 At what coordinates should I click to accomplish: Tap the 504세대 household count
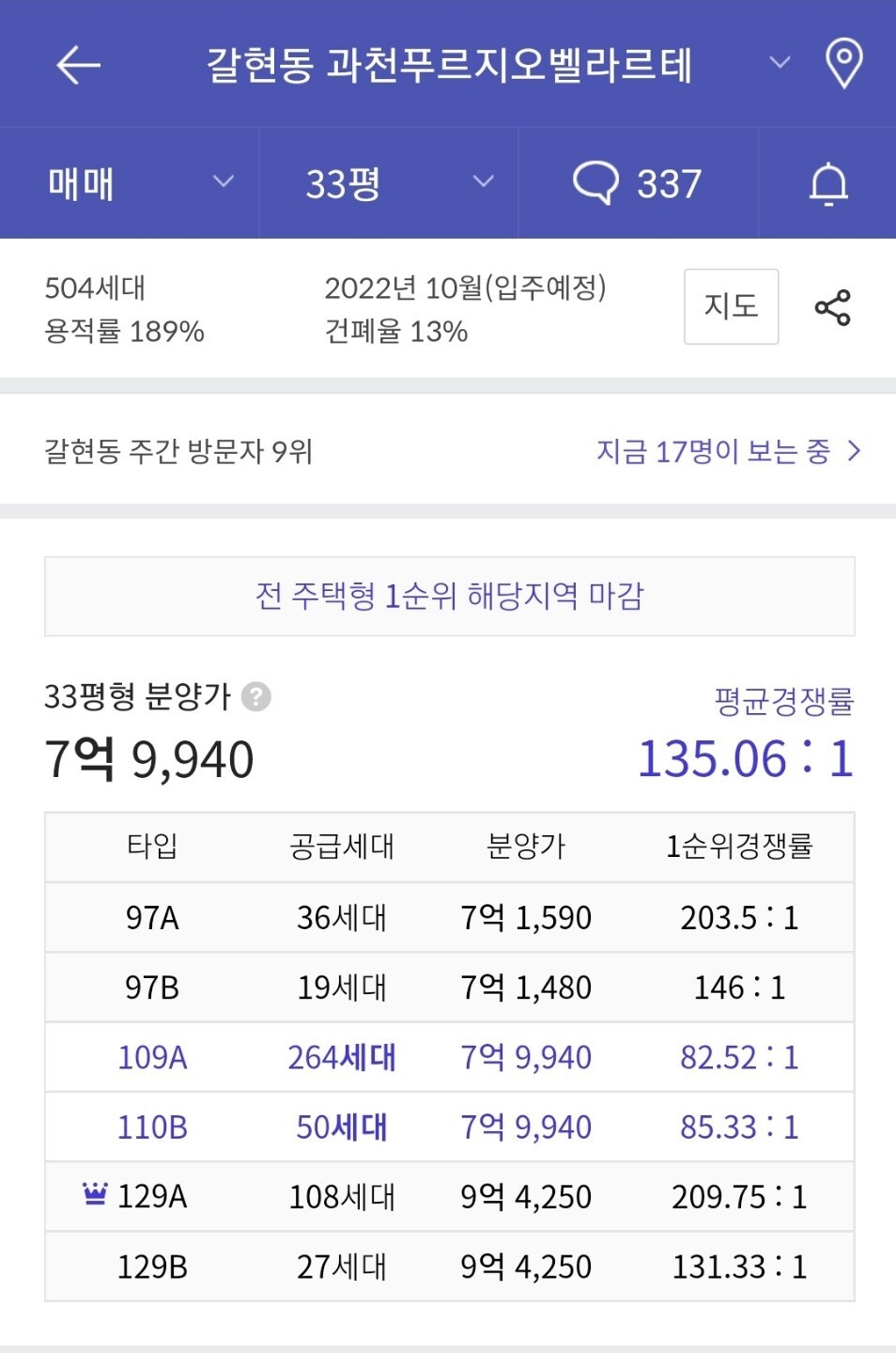(95, 288)
